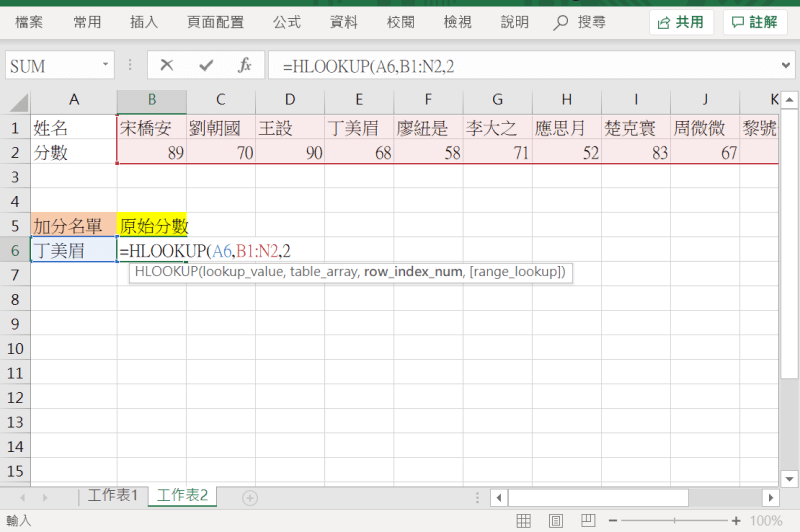The image size is (800, 532).
Task: Switch to 工作表1 sheet tab
Action: point(112,496)
